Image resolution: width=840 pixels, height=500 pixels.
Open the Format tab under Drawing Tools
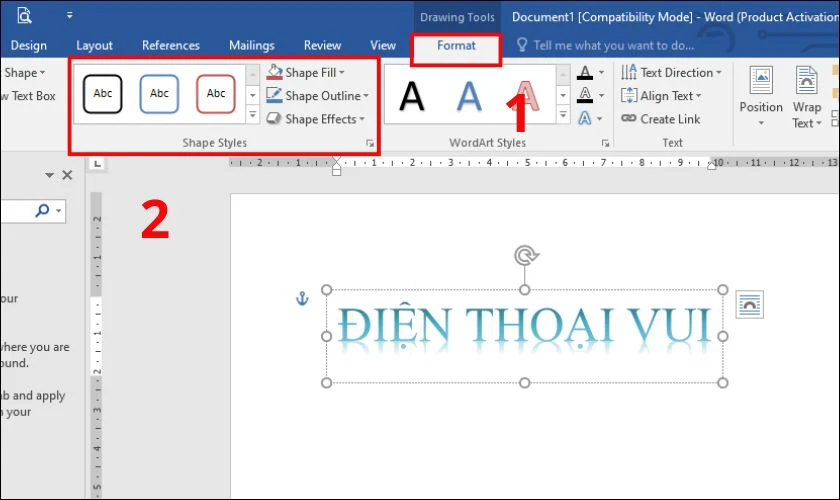coord(456,46)
